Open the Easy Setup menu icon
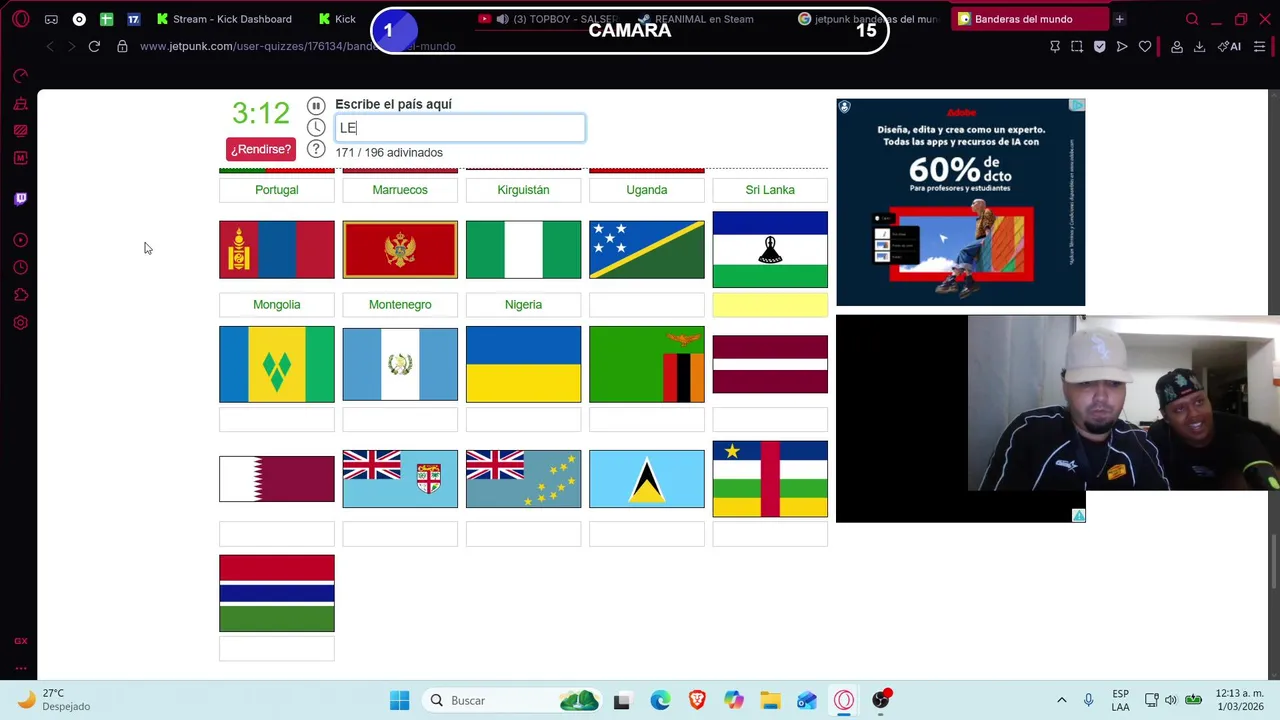 [1260, 46]
